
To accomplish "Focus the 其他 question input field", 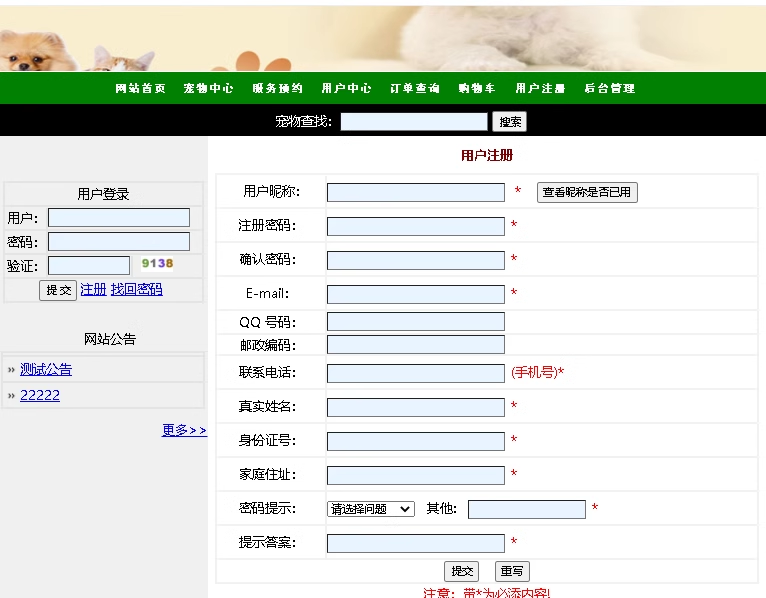I will (527, 509).
